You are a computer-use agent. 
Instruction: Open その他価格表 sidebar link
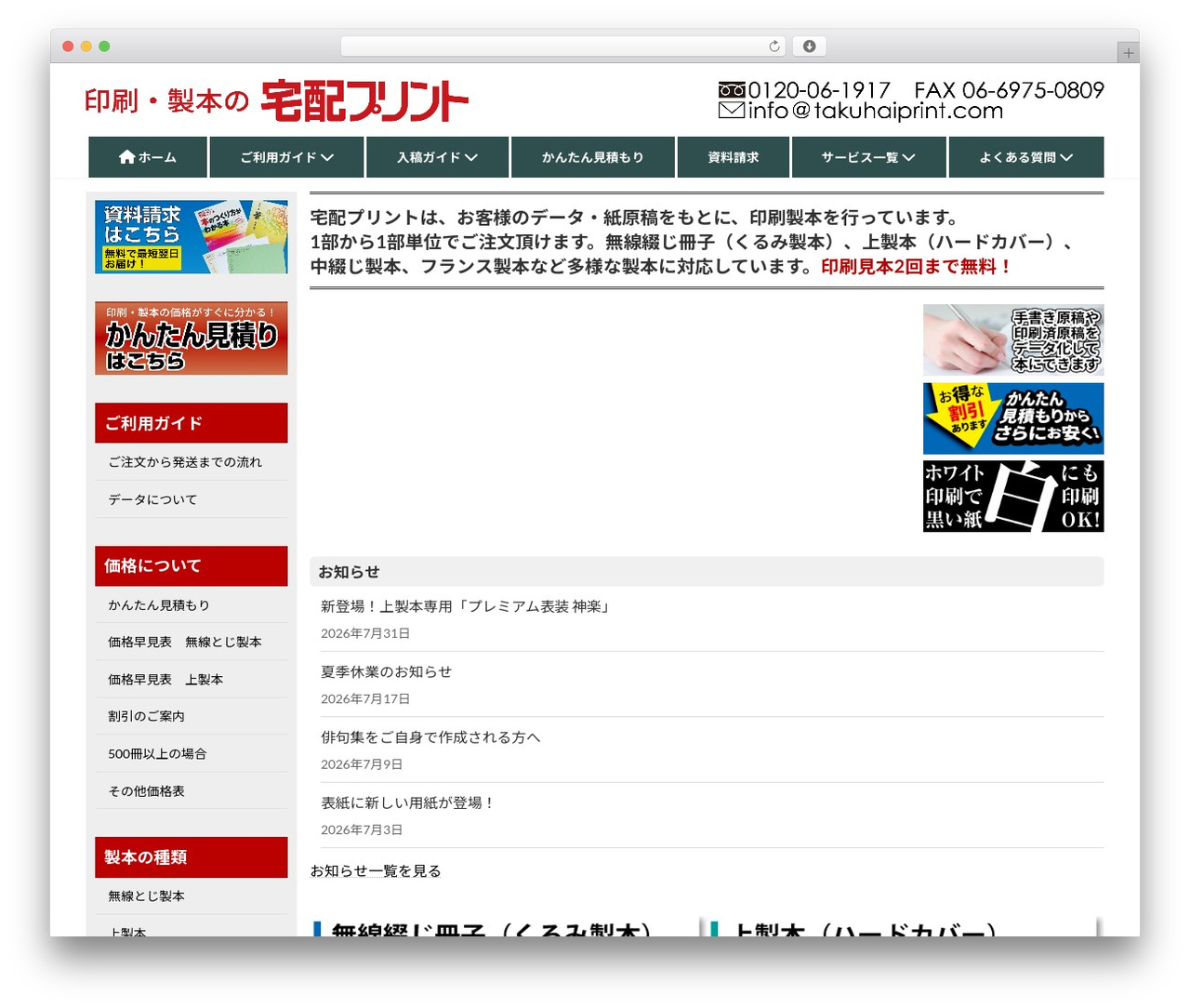tap(146, 791)
